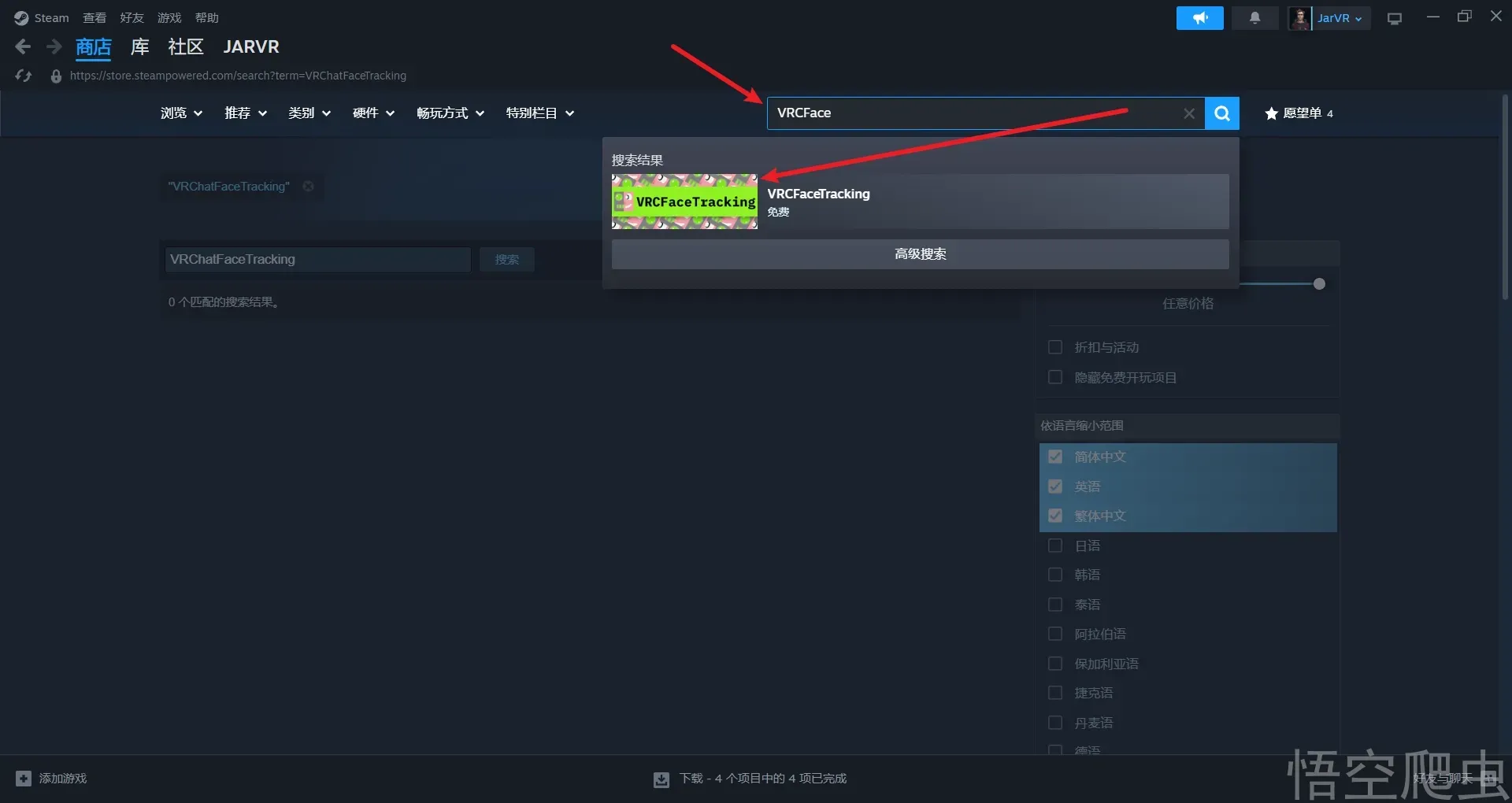Switch to the 商店 tab
The width and height of the screenshot is (1512, 803).
coord(94,47)
